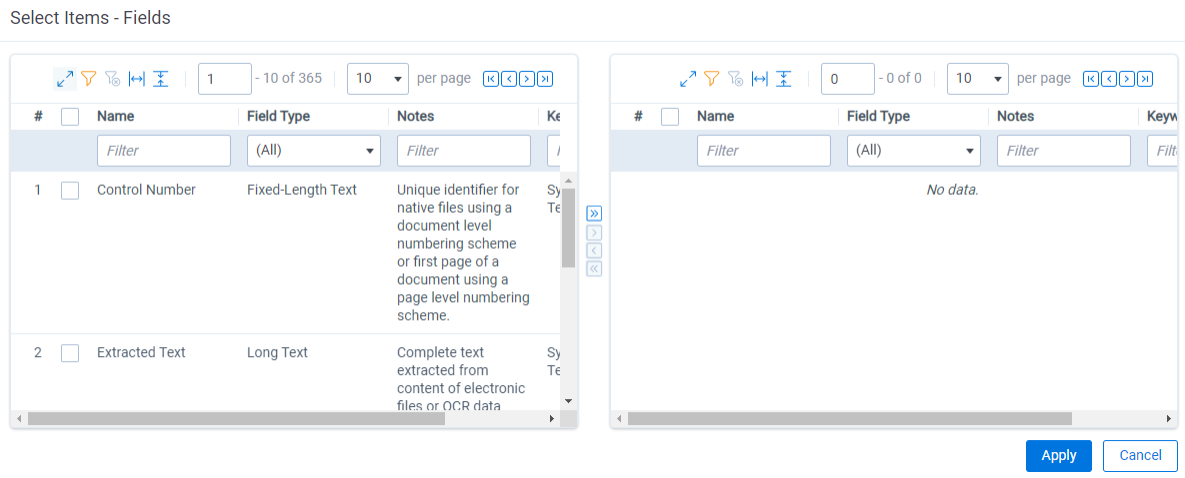Move all items left with double-arrow button

click(x=594, y=268)
